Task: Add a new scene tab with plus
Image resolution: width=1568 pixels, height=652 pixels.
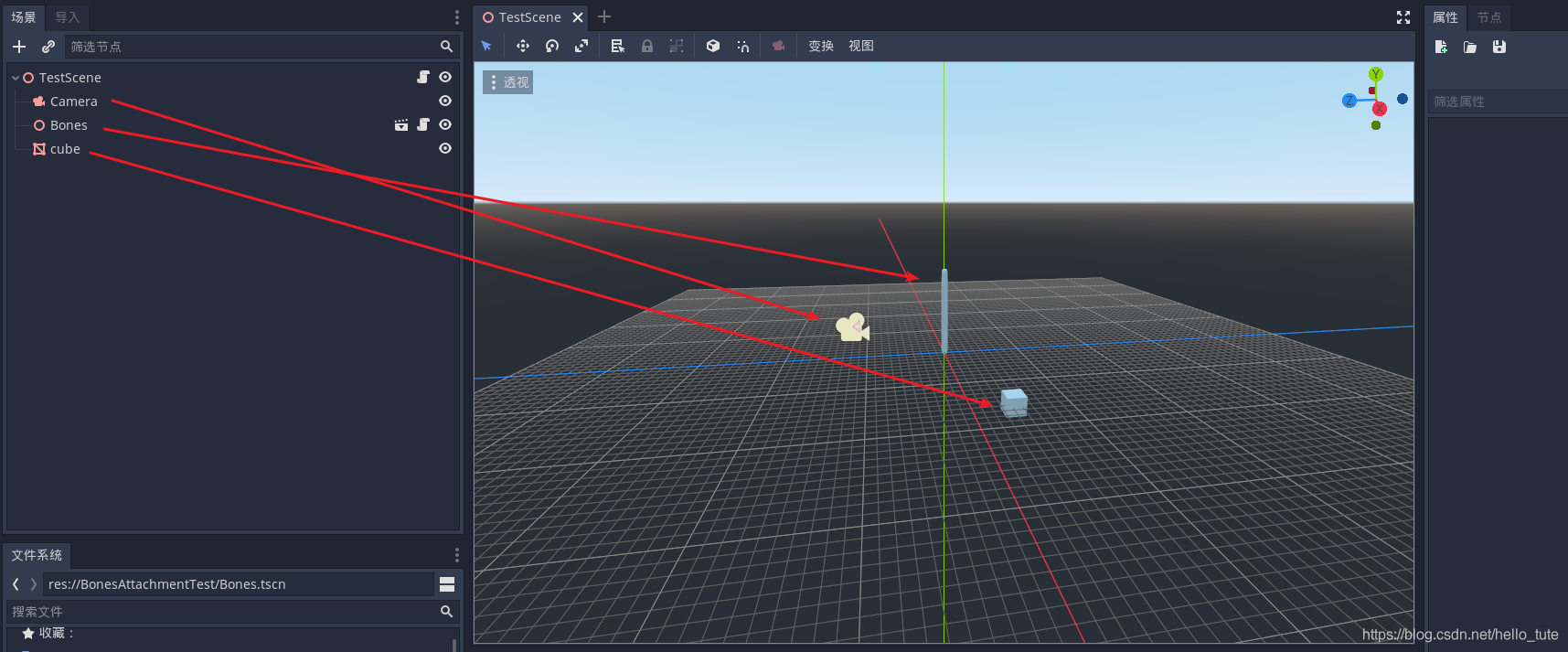Action: pyautogui.click(x=604, y=16)
